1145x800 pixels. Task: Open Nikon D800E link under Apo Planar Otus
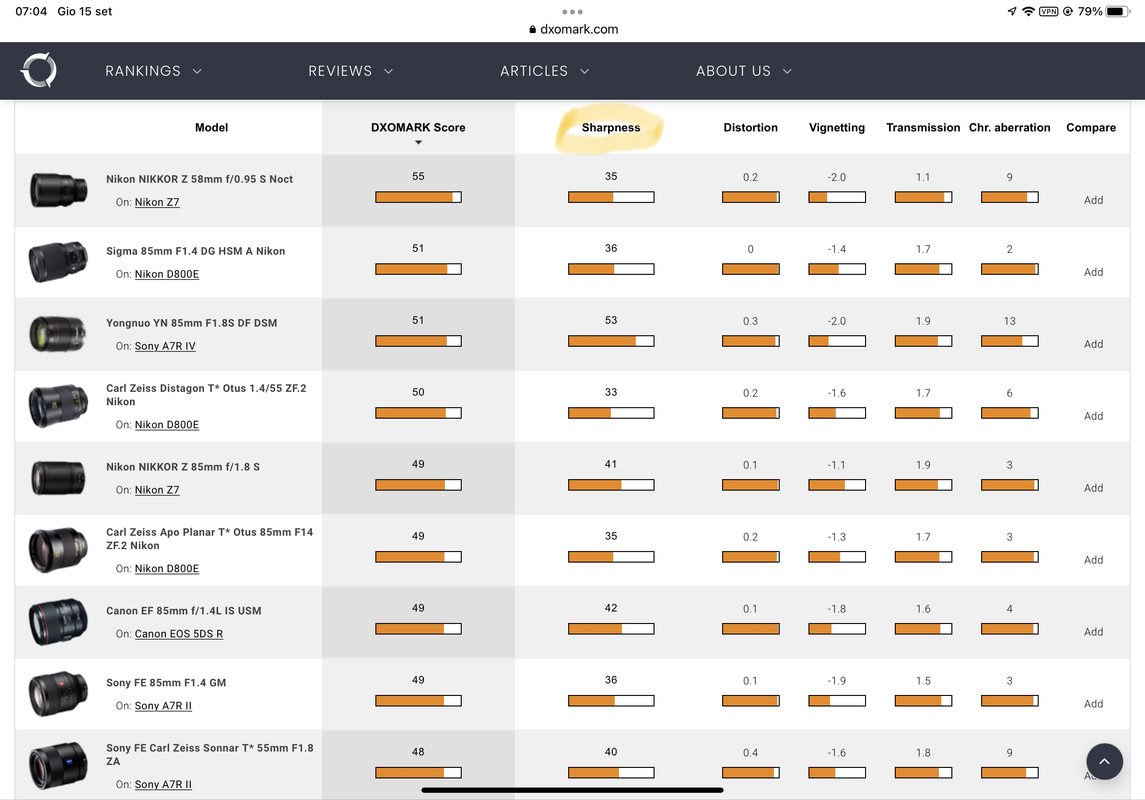pyautogui.click(x=166, y=568)
